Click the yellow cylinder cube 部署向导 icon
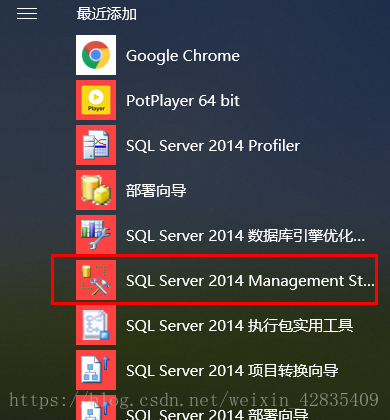The width and height of the screenshot is (390, 420). 96,190
